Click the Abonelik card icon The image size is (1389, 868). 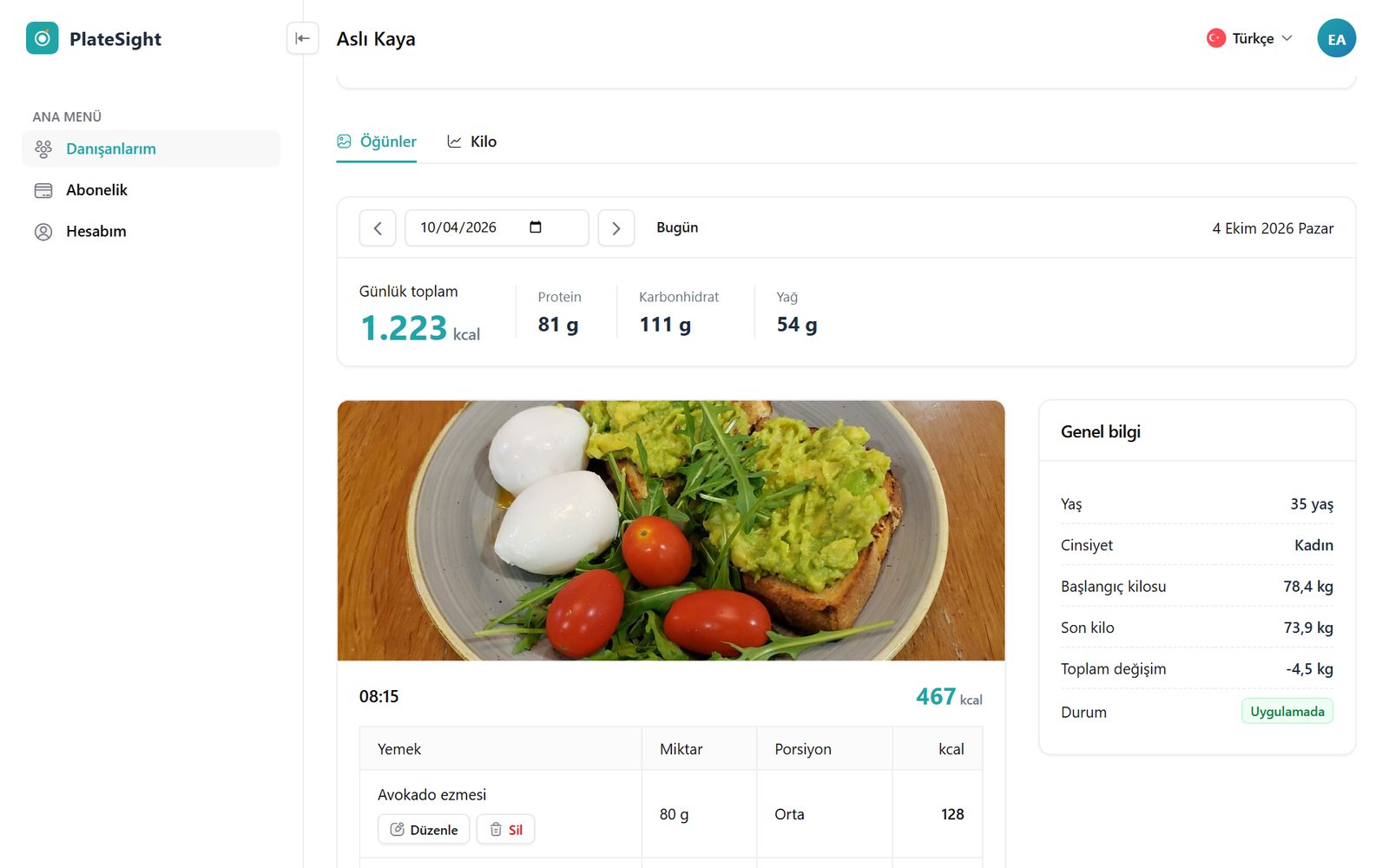tap(43, 190)
